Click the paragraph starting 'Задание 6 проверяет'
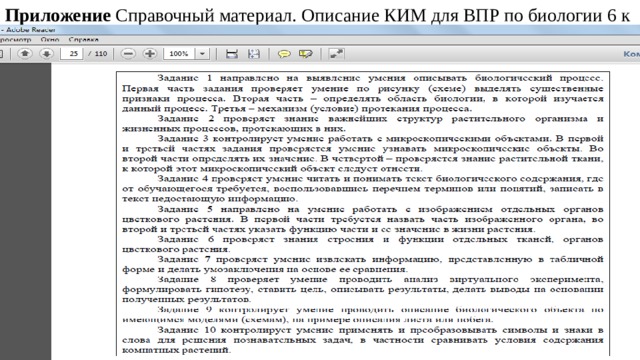The image size is (640, 360). [362, 244]
